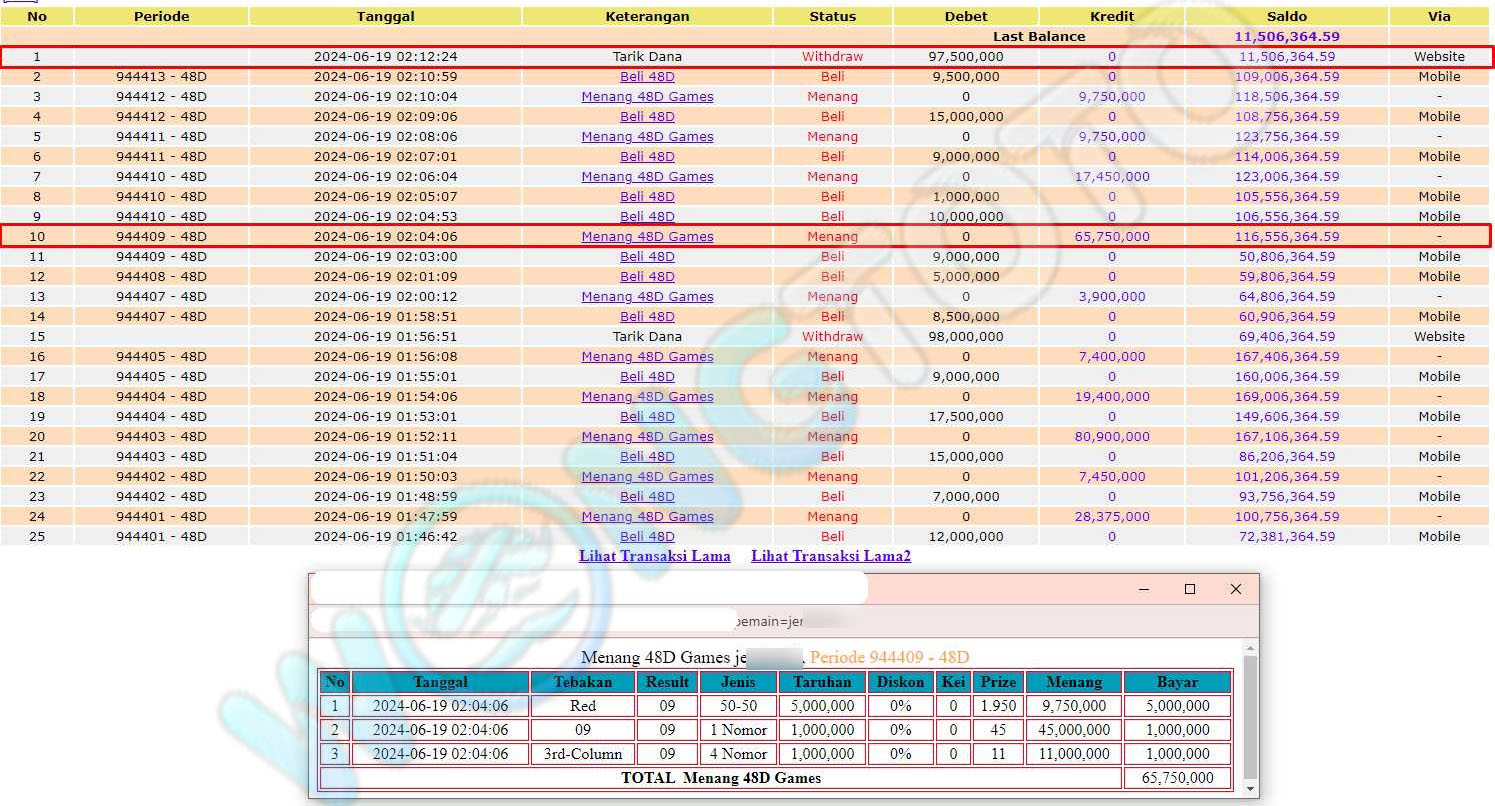Viewport: 1495px width, 806px height.
Task: Maximize the popup detail window
Action: click(1189, 589)
